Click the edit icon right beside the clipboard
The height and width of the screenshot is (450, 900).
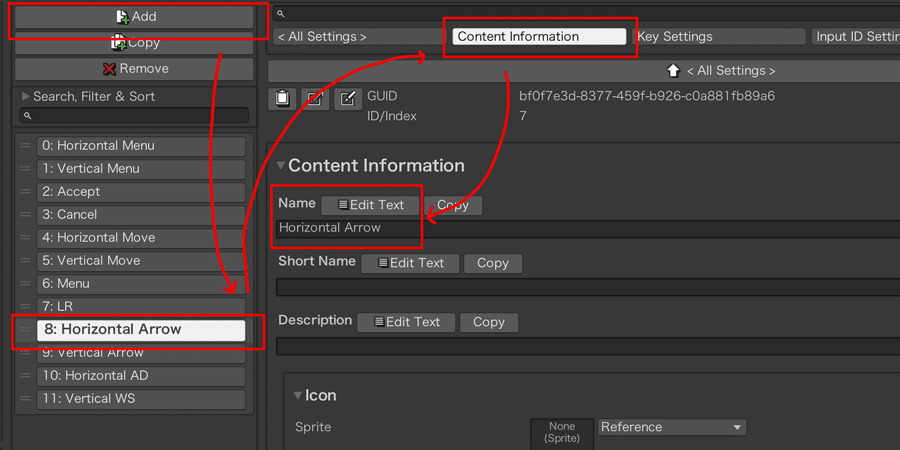point(315,99)
